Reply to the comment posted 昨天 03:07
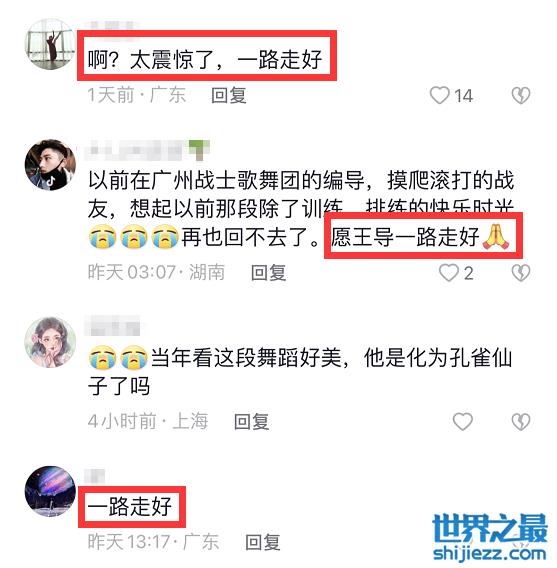The width and height of the screenshot is (557, 568). pos(268,273)
